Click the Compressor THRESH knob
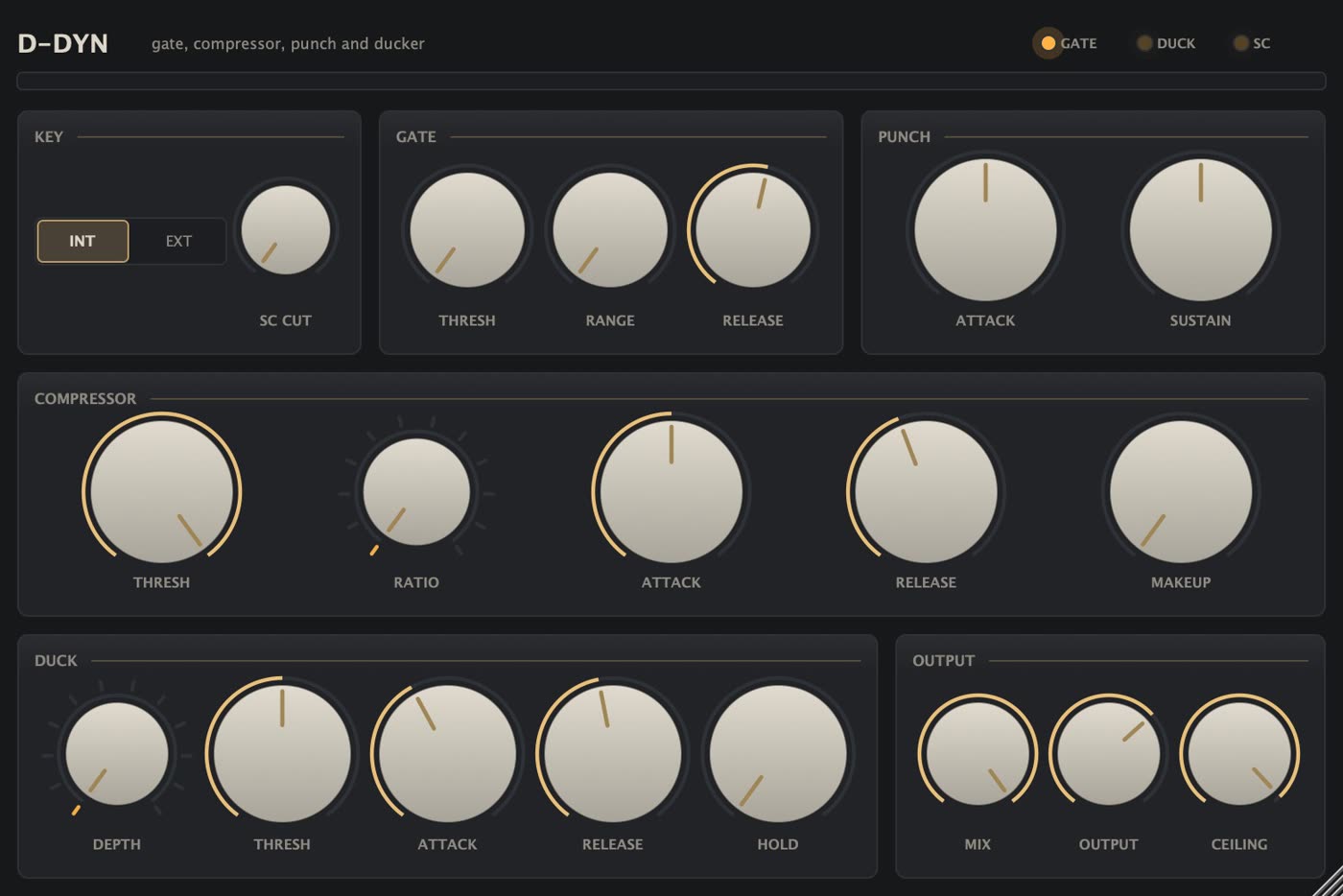The height and width of the screenshot is (896, 1343). (161, 492)
